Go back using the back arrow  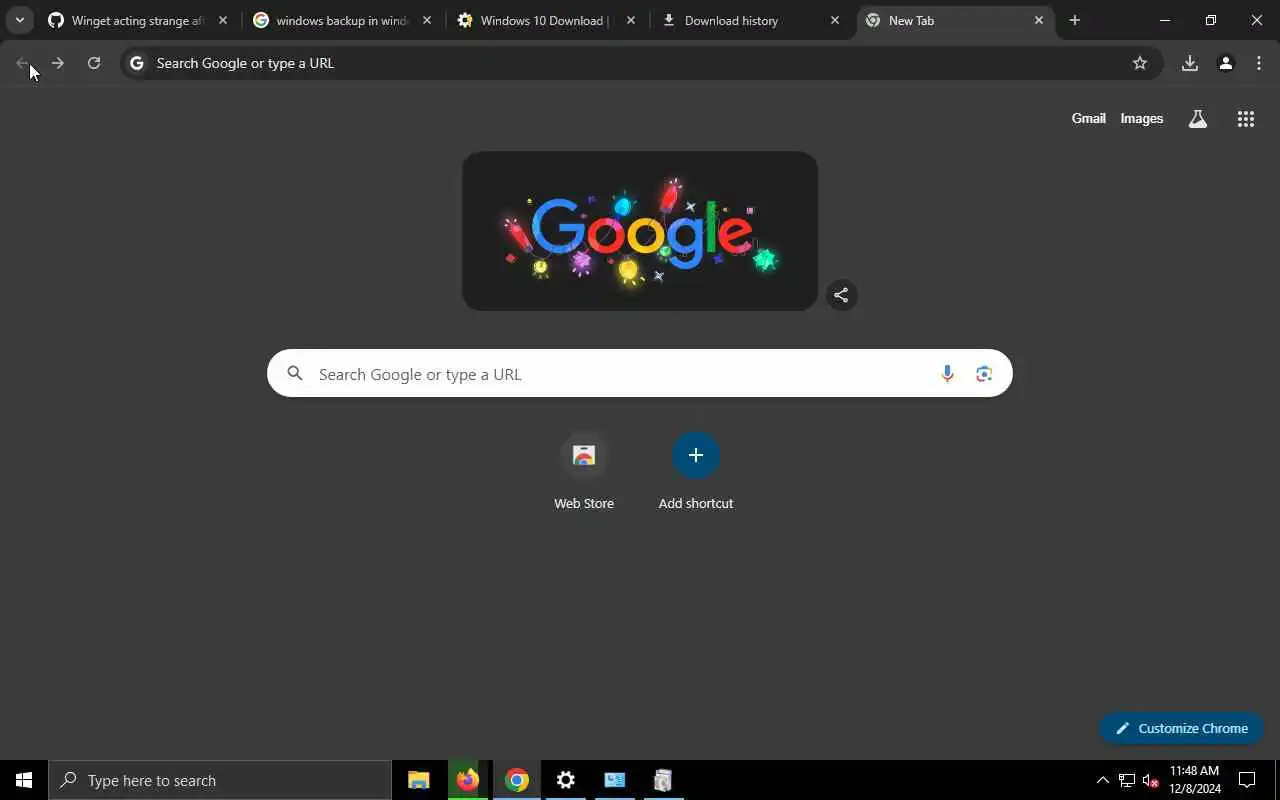pyautogui.click(x=22, y=63)
